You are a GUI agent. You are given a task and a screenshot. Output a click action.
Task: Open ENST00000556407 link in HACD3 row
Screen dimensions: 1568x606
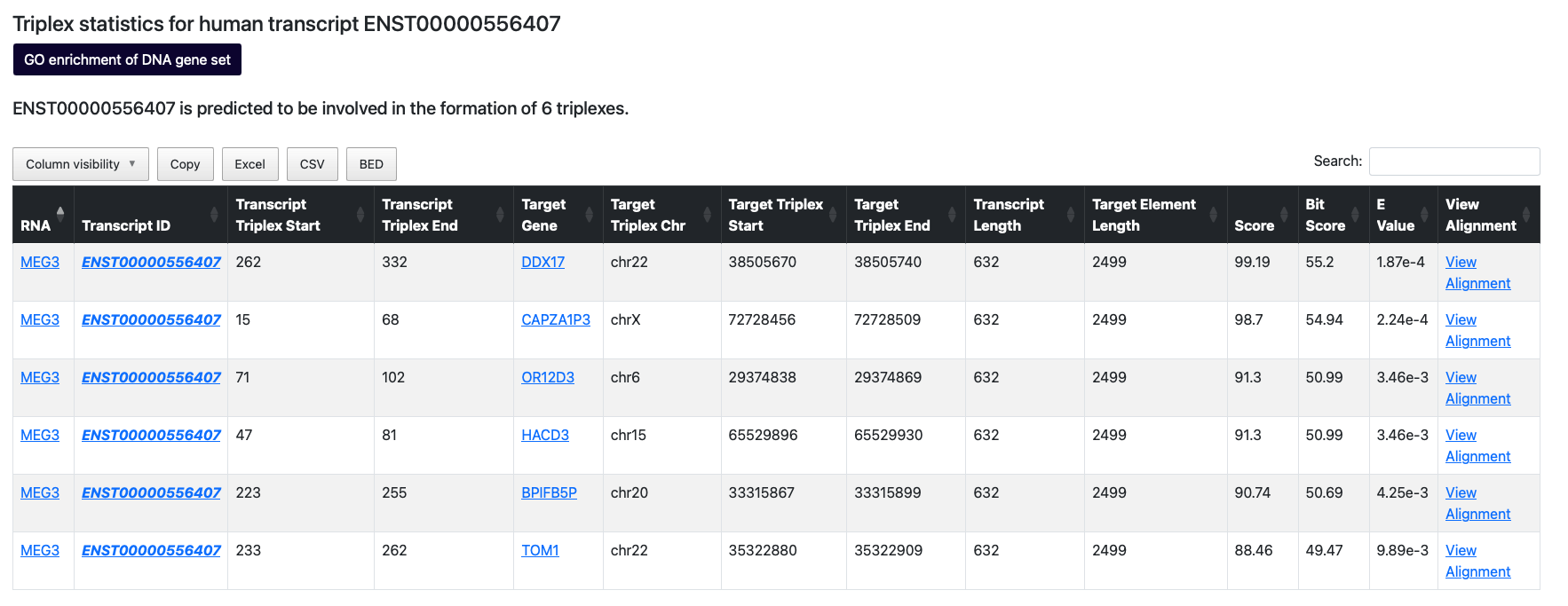[151, 435]
